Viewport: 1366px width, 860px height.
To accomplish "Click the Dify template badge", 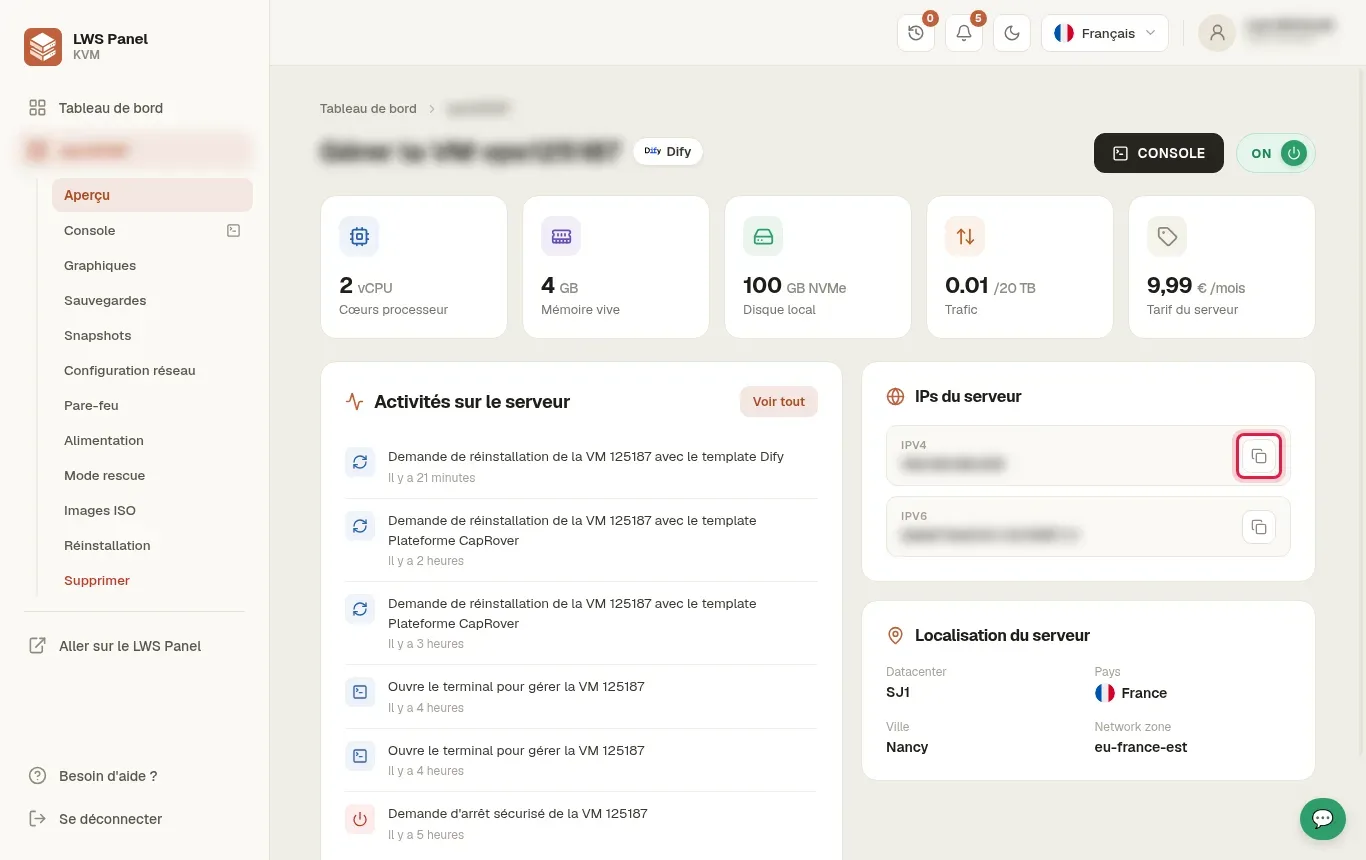I will coord(668,151).
